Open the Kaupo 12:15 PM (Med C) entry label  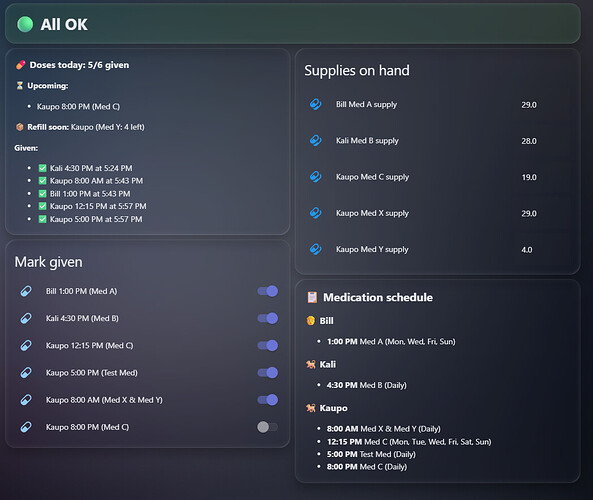click(x=89, y=346)
